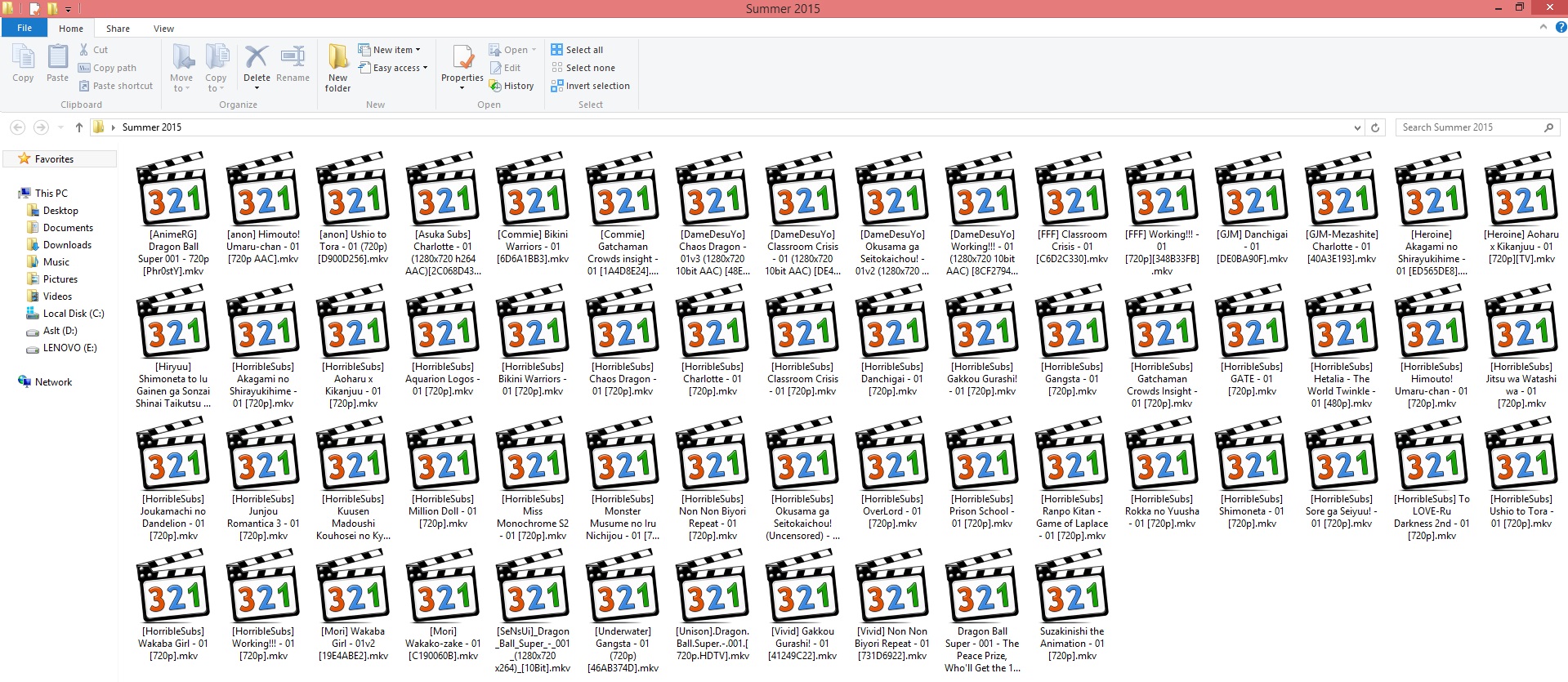This screenshot has width=1568, height=682.
Task: Select [Asuka Subs] Charlotte - 01 file
Action: 443,214
